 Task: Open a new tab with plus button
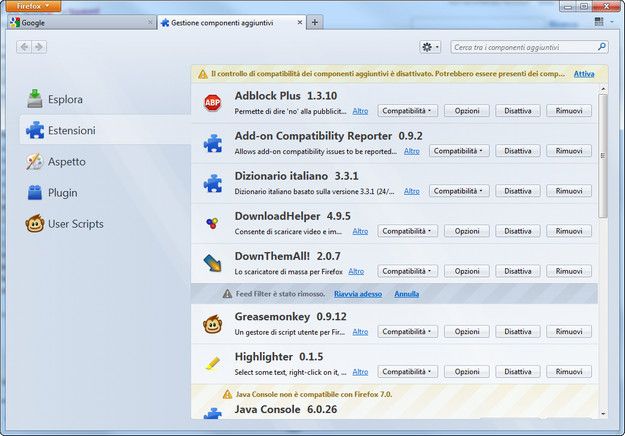coord(314,22)
